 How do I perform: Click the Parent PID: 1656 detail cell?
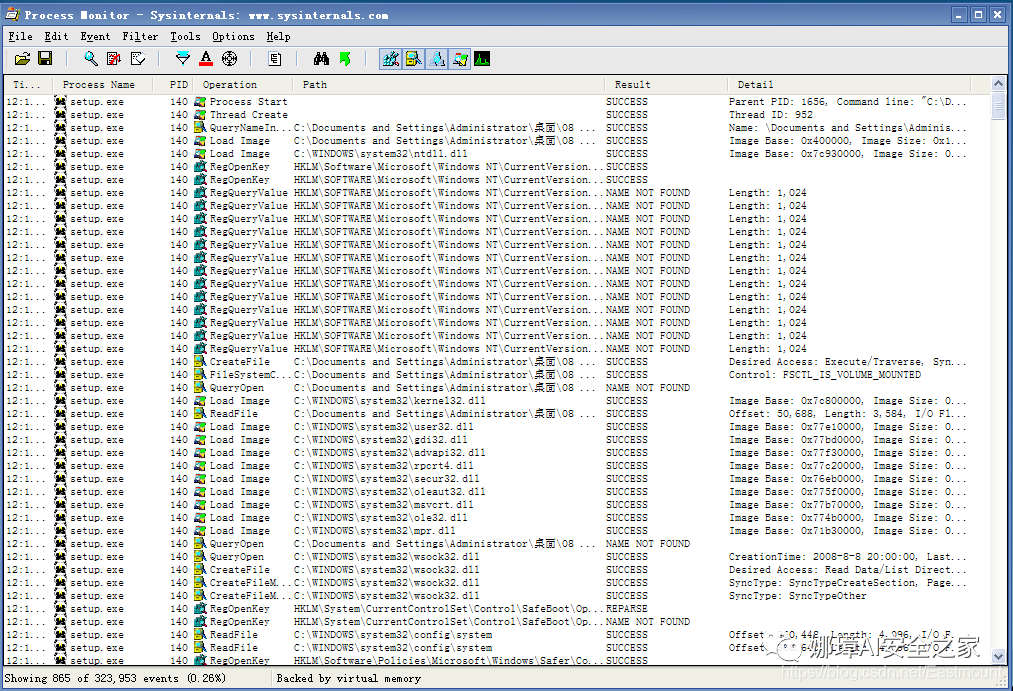coord(848,101)
